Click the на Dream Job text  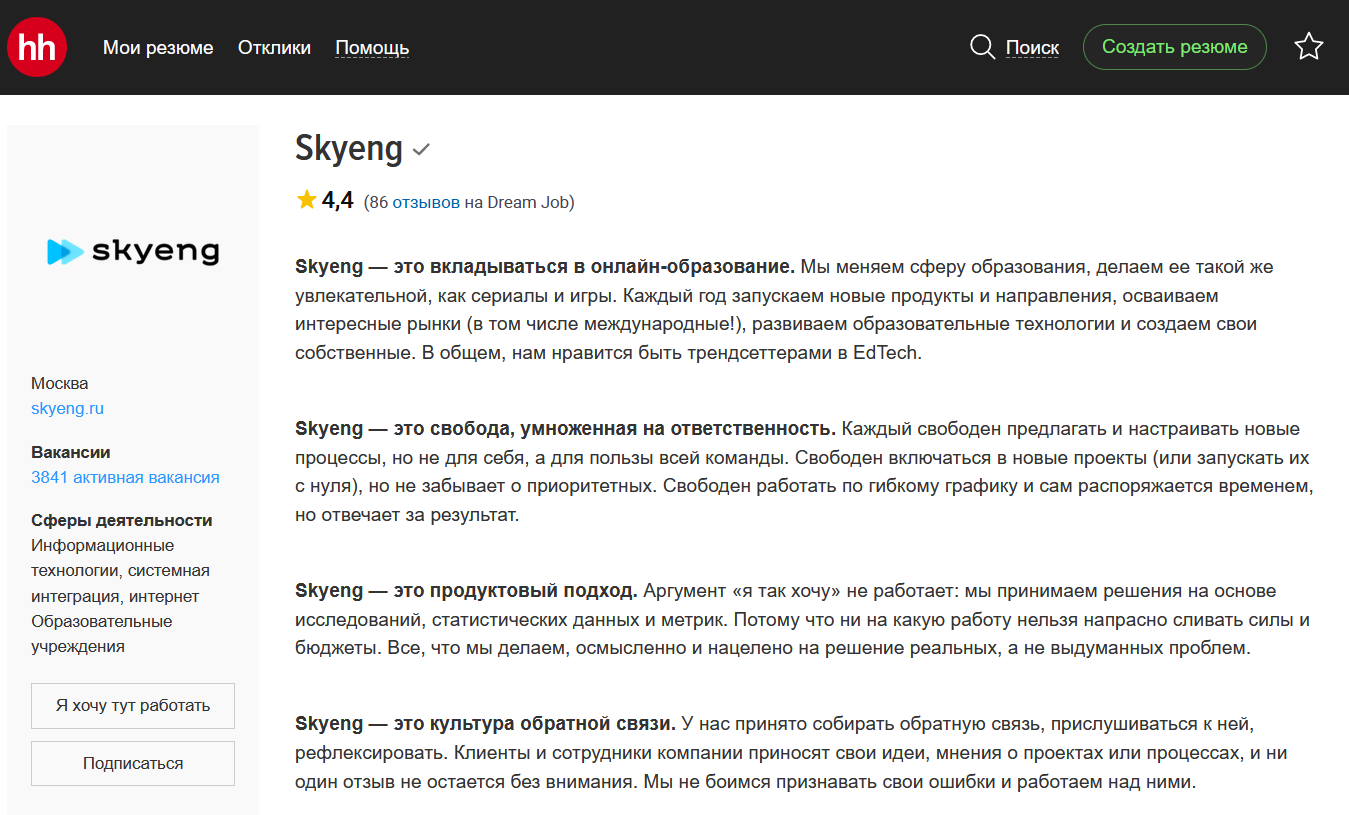pyautogui.click(x=517, y=202)
